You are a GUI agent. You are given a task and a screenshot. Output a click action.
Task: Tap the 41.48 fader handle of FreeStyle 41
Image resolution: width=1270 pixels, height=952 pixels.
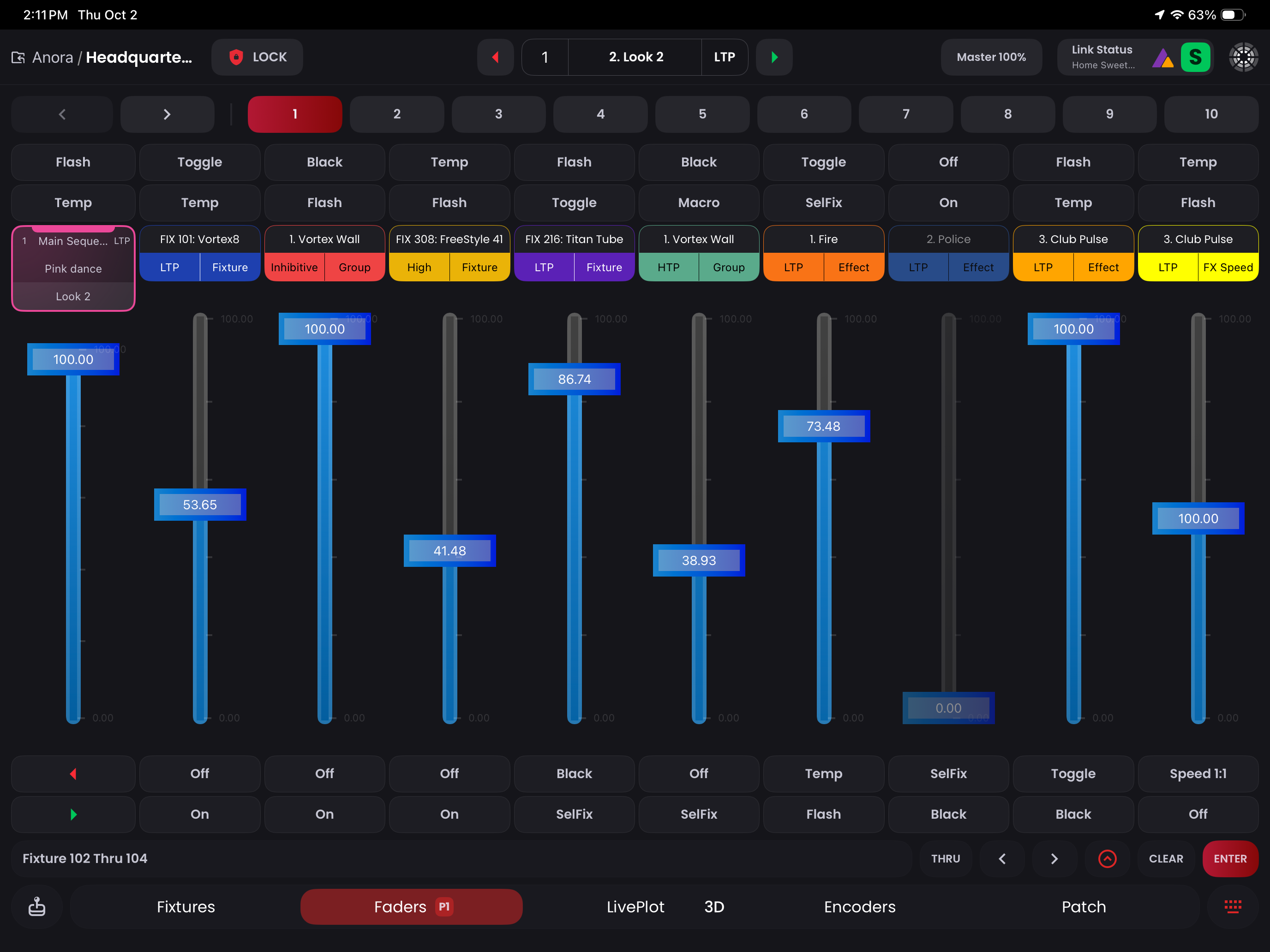(449, 551)
